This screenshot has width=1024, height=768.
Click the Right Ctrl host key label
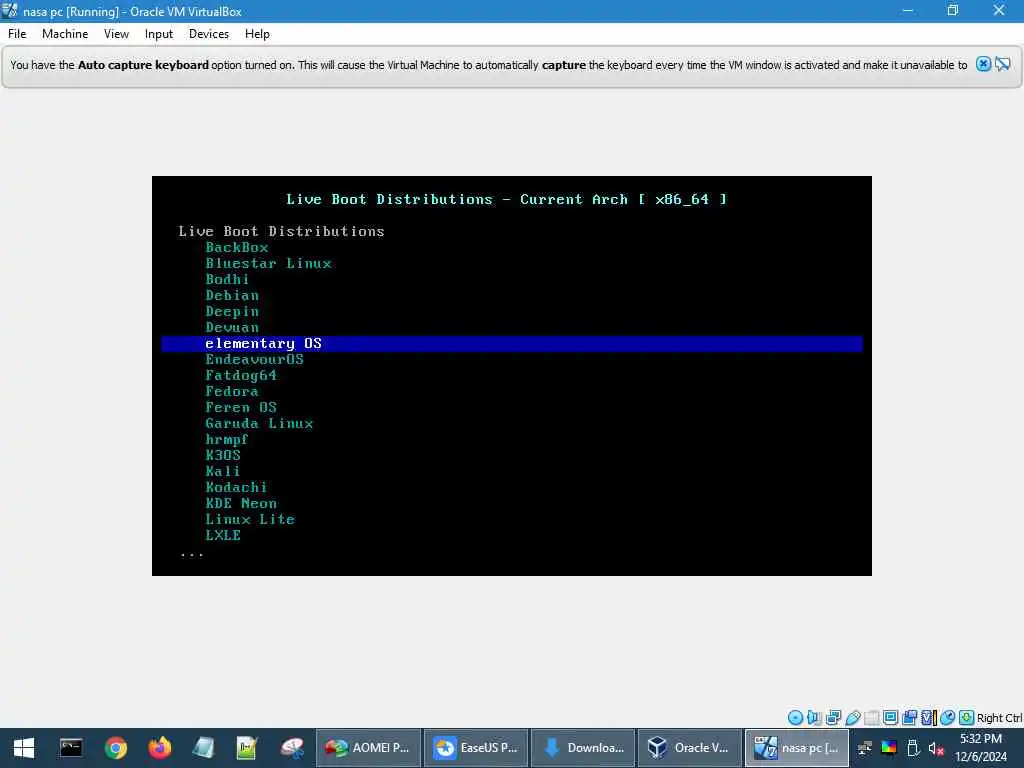(x=999, y=718)
